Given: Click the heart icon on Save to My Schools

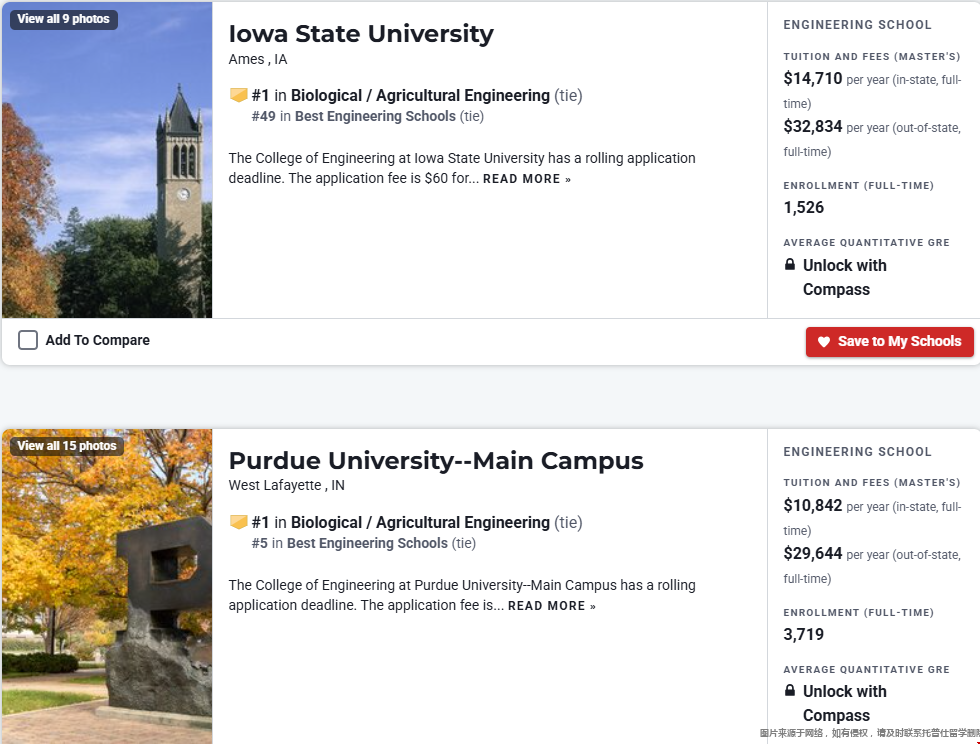Looking at the screenshot, I should 824,341.
